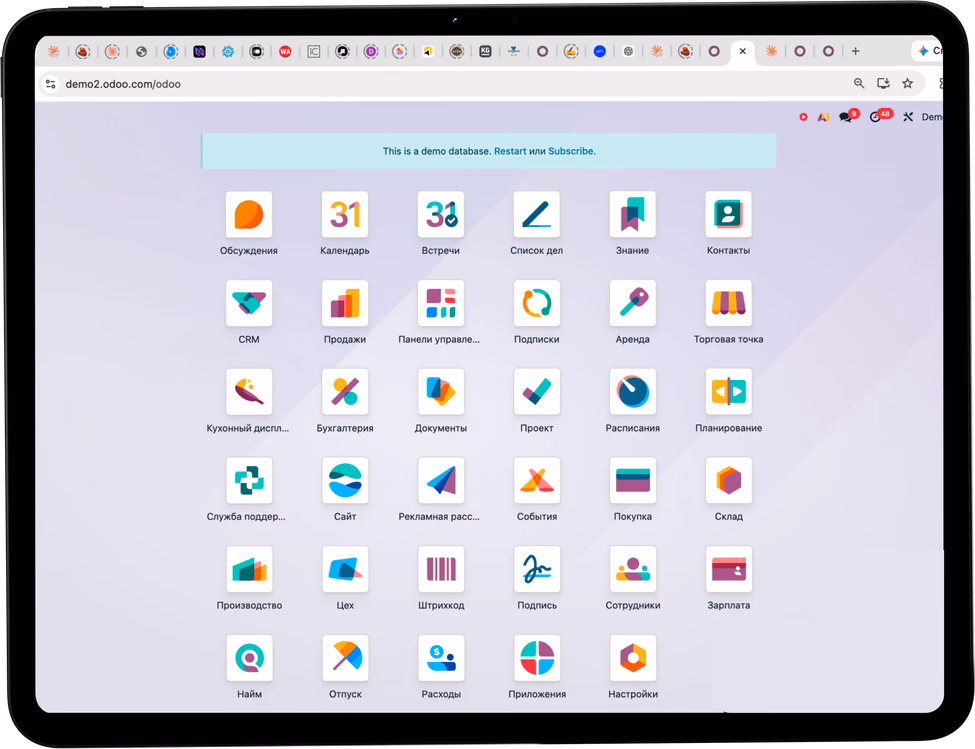This screenshot has width=975, height=749.
Task: Switch to the red WA browser tab
Action: tap(285, 52)
